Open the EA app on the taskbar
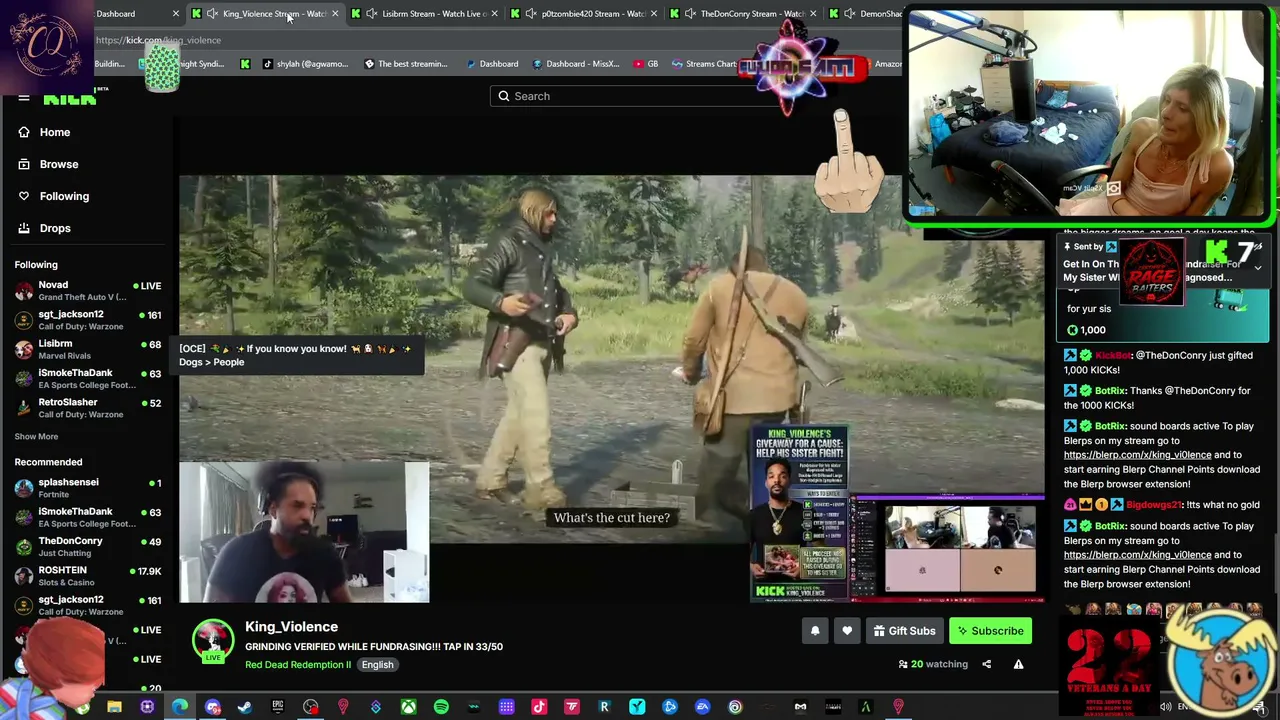The height and width of the screenshot is (720, 1280). point(702,708)
